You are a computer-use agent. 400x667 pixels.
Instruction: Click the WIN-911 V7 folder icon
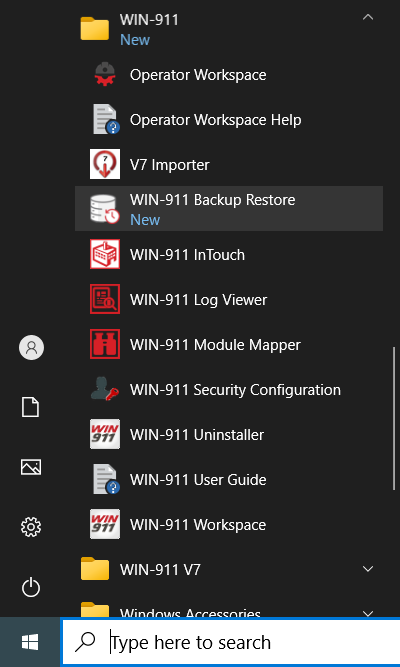(95, 569)
